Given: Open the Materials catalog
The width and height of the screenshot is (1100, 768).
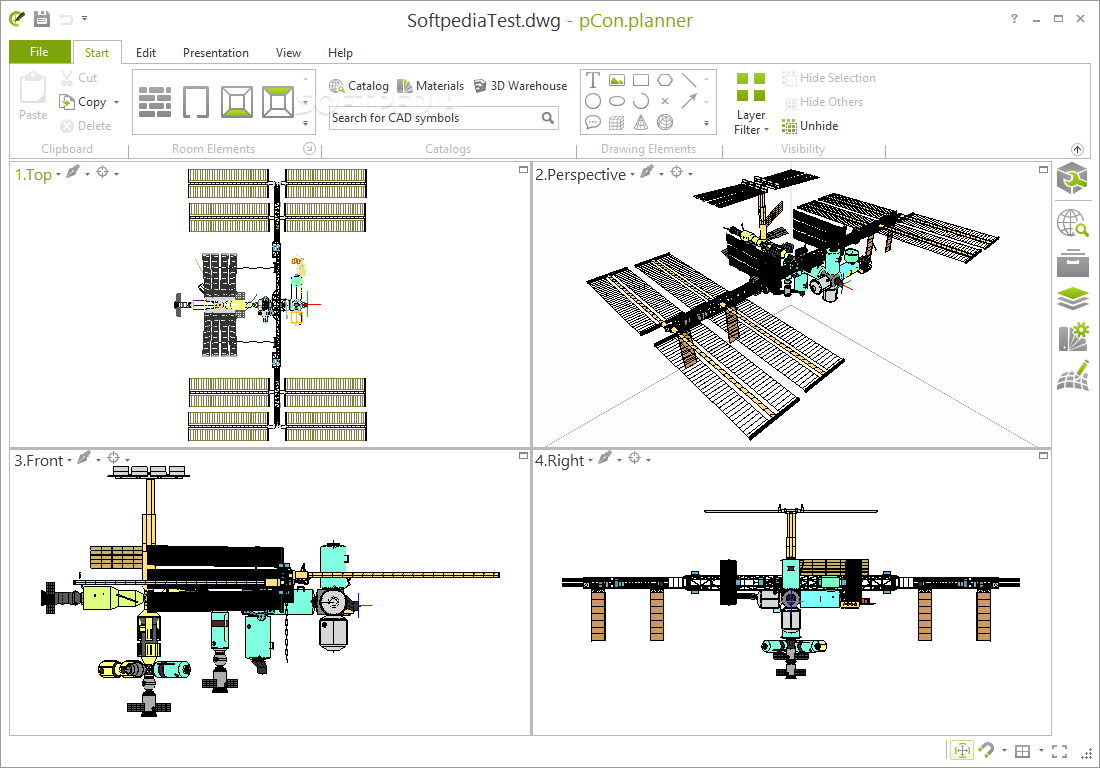Looking at the screenshot, I should (x=430, y=86).
